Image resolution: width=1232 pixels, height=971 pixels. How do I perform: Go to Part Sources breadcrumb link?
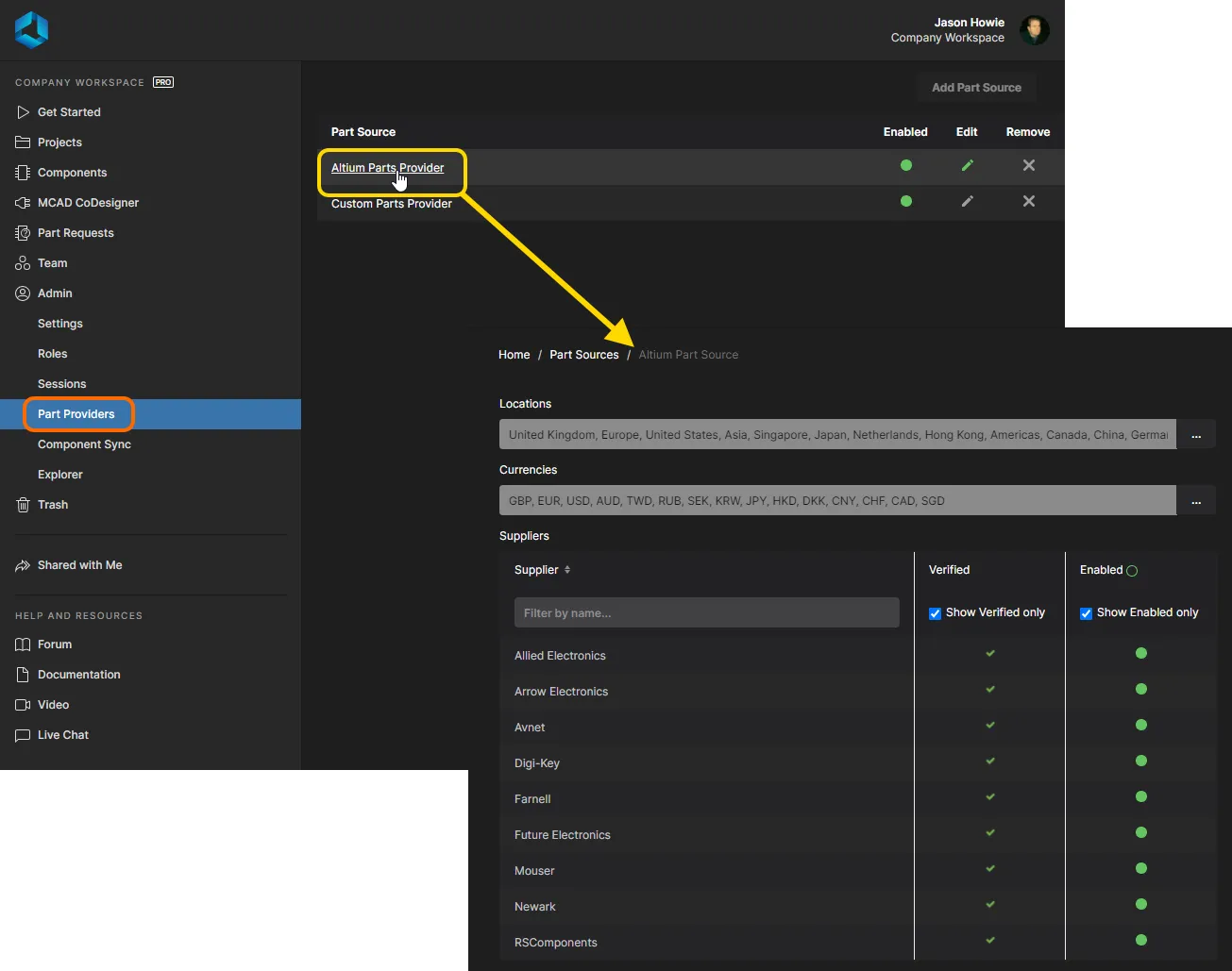(583, 355)
